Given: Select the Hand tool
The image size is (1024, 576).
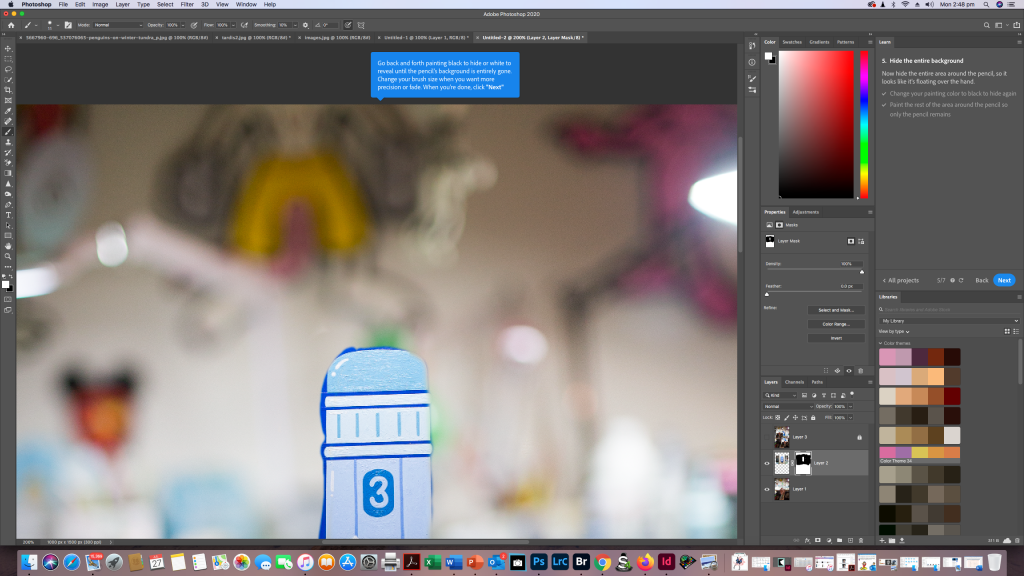Looking at the screenshot, I should click(x=8, y=245).
